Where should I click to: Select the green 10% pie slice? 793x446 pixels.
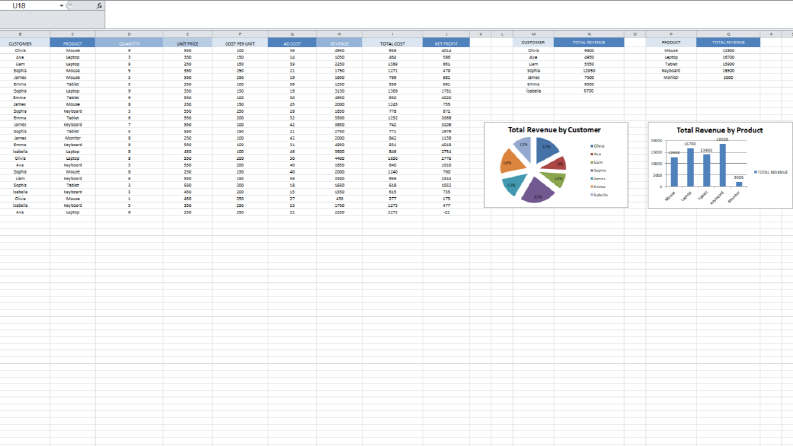(555, 178)
